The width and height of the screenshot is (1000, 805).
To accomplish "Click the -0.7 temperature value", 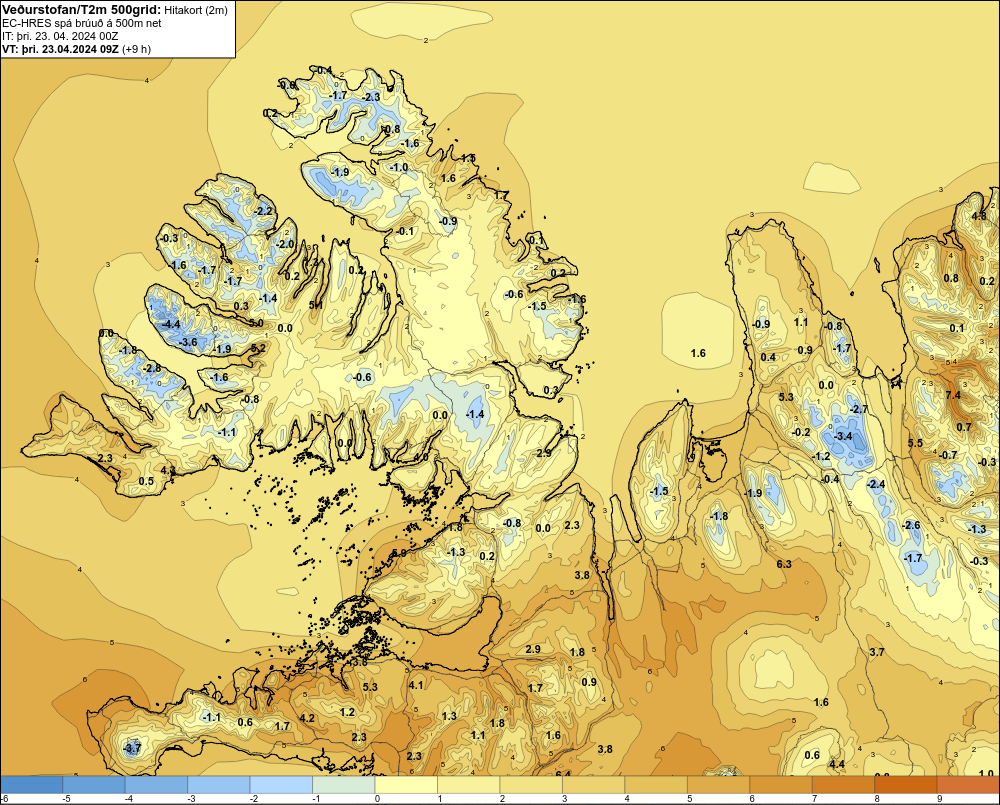I will (x=948, y=455).
